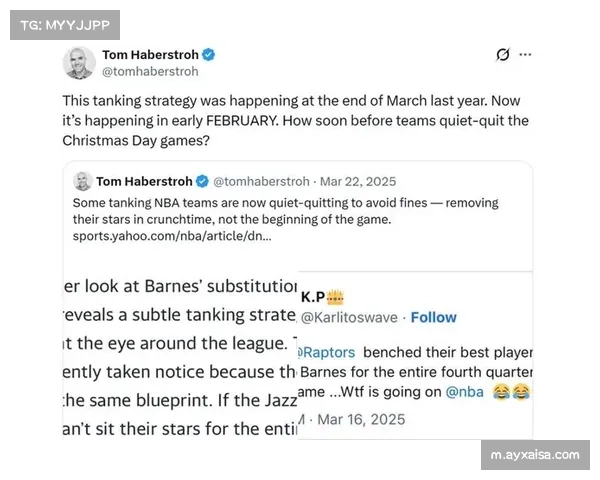Open the Tom Haberstroh display name at top
600x480 pixels.
pyautogui.click(x=150, y=55)
